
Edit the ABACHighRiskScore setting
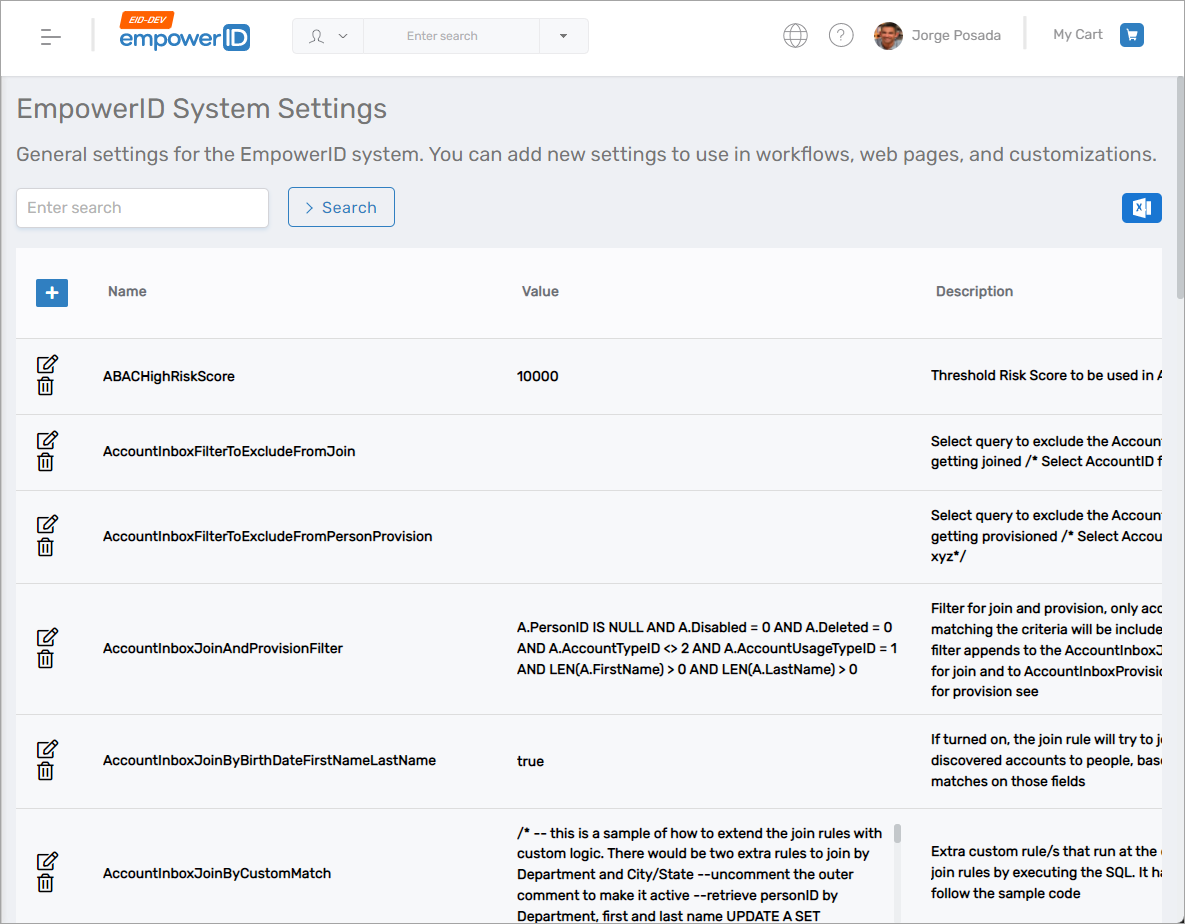coord(46,364)
